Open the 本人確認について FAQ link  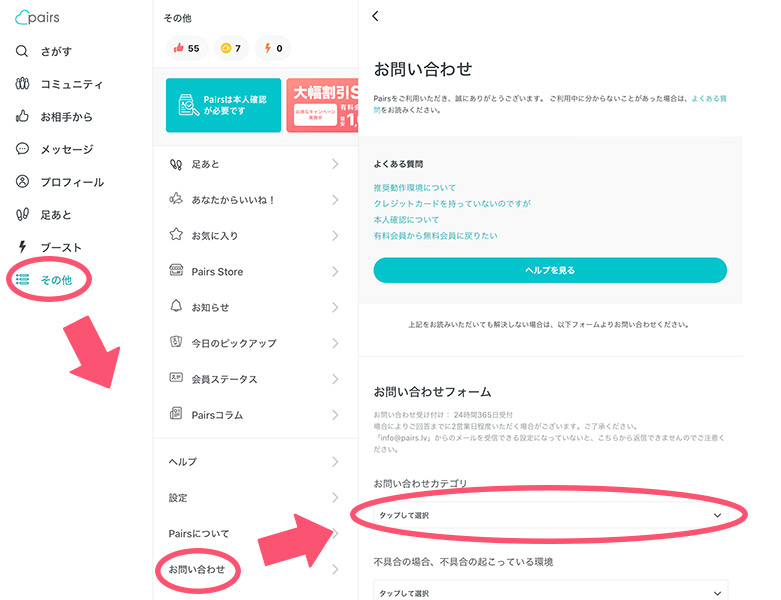point(406,220)
